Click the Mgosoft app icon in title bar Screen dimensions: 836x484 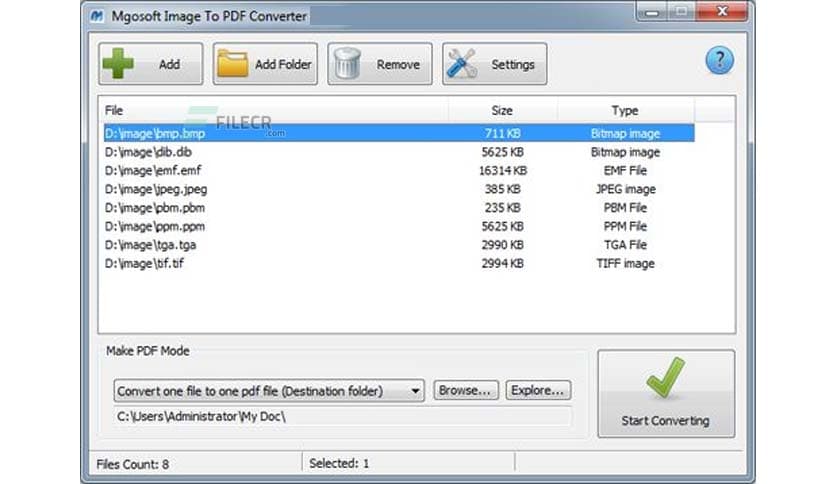click(97, 17)
